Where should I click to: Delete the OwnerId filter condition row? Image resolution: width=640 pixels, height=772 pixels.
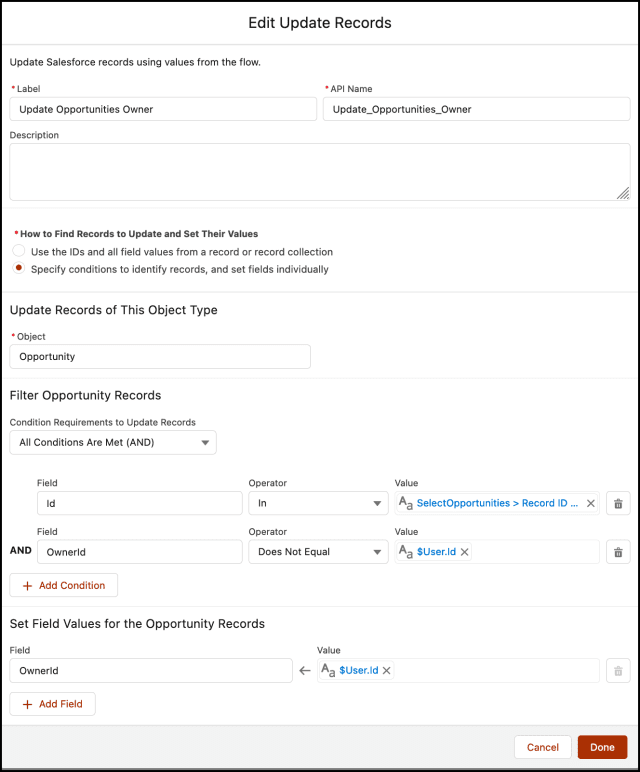click(x=618, y=552)
